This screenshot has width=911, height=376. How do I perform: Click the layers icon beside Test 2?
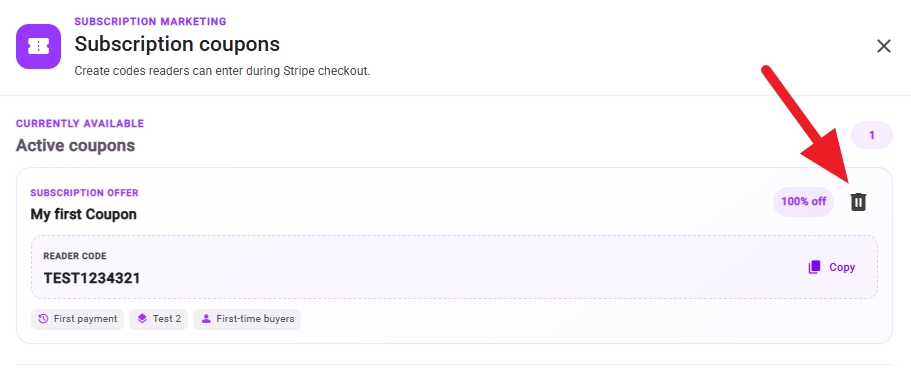142,319
